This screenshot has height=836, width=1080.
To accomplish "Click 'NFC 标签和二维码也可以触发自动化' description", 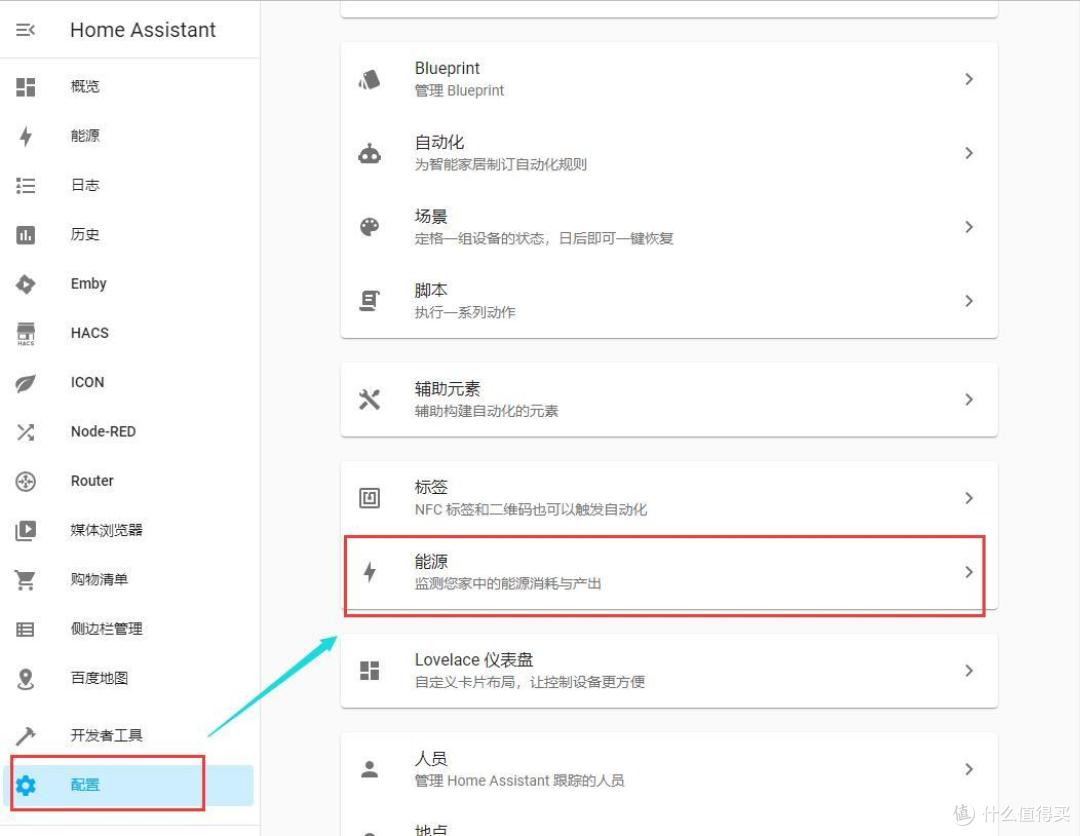I will (531, 510).
